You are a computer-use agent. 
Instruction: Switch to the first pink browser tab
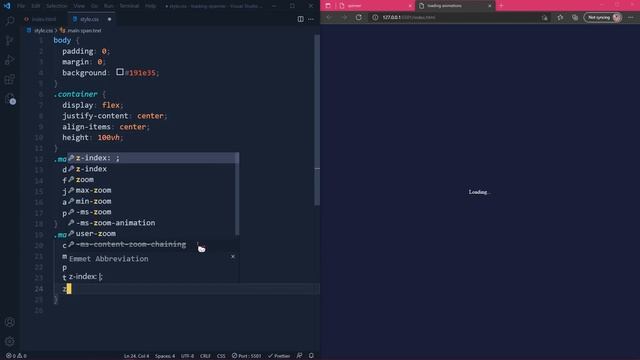click(375, 6)
